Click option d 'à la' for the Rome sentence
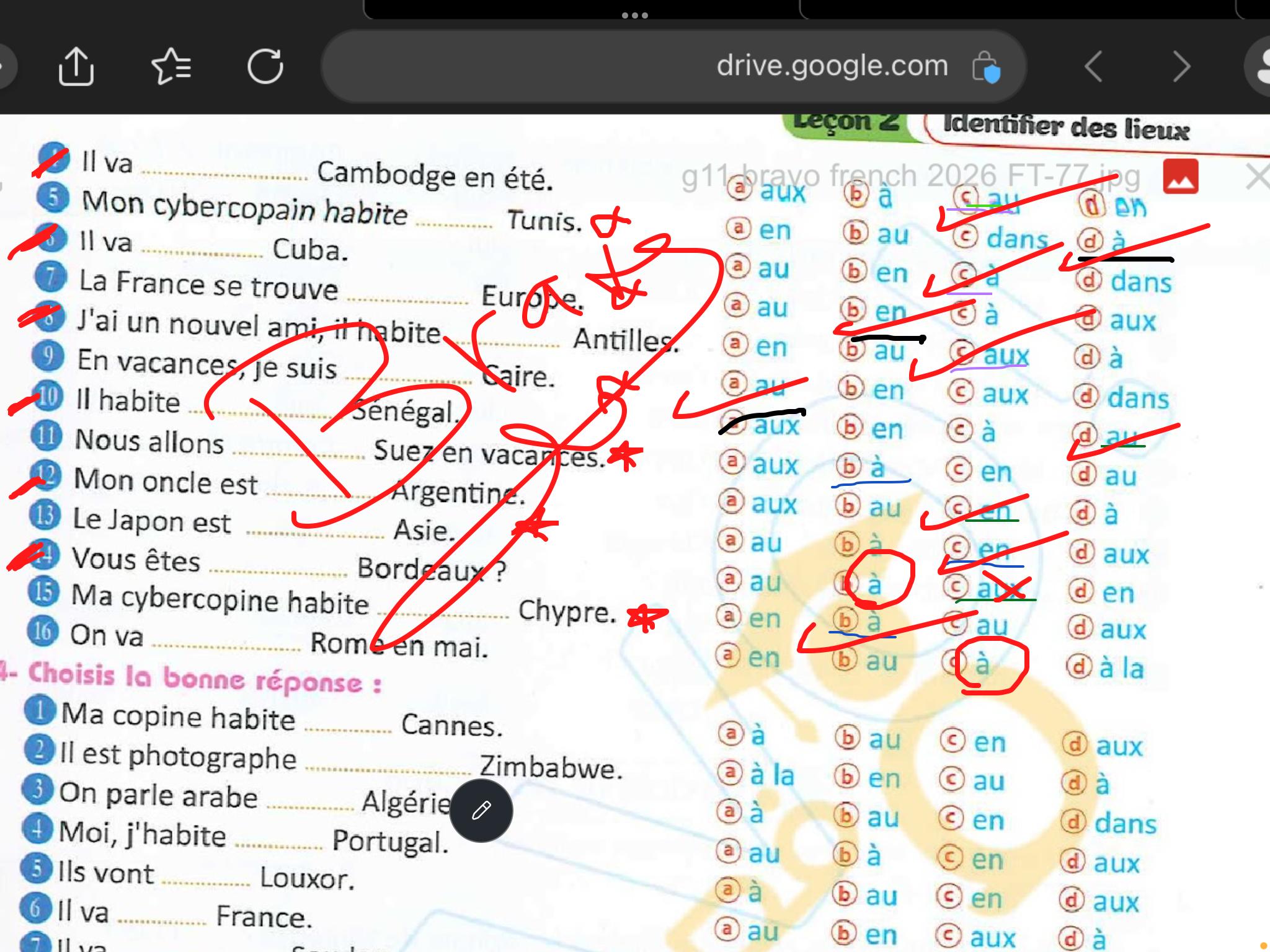The width and height of the screenshot is (1270, 952). (x=1105, y=668)
